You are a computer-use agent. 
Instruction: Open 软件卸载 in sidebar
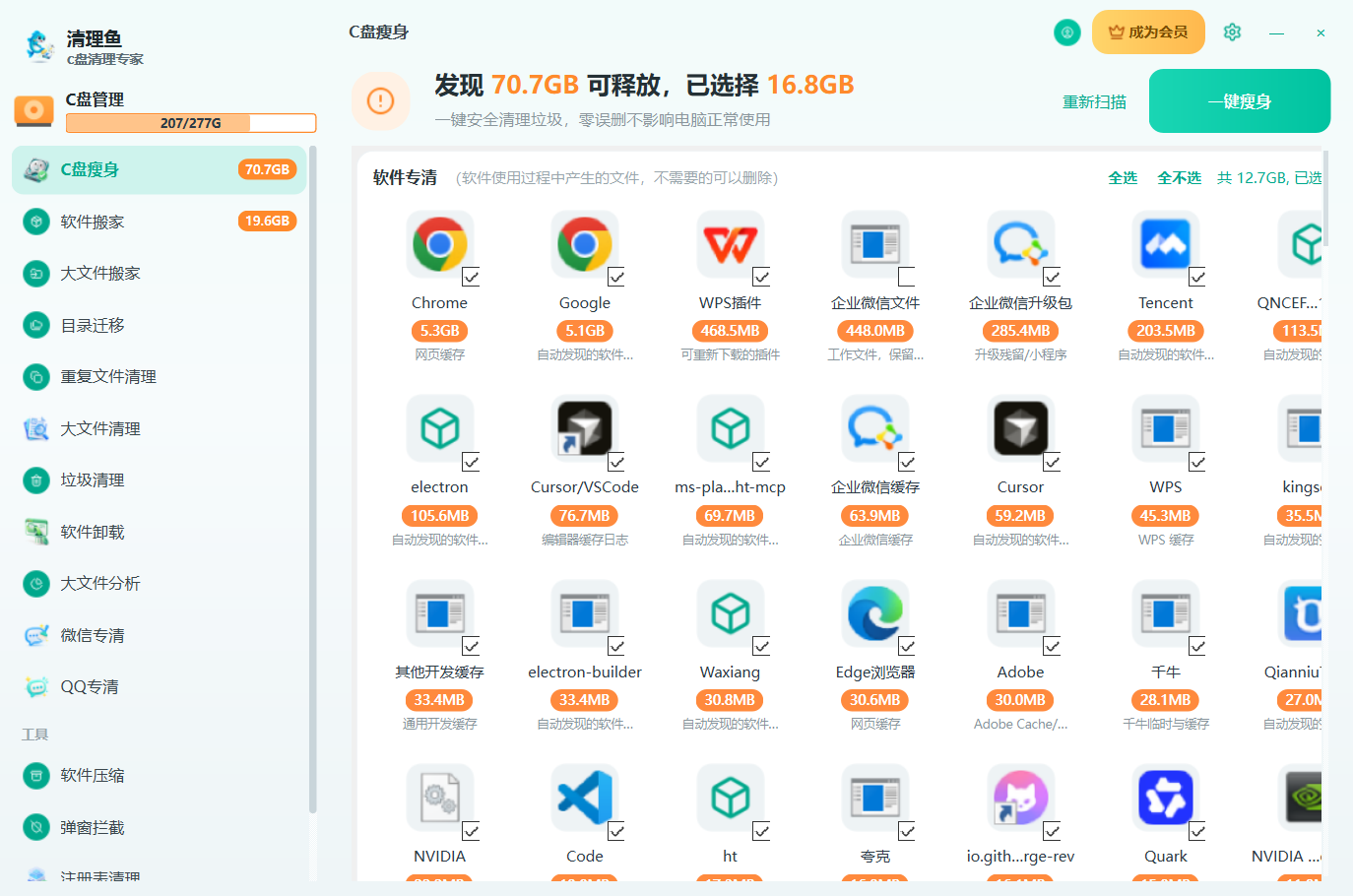click(x=160, y=532)
